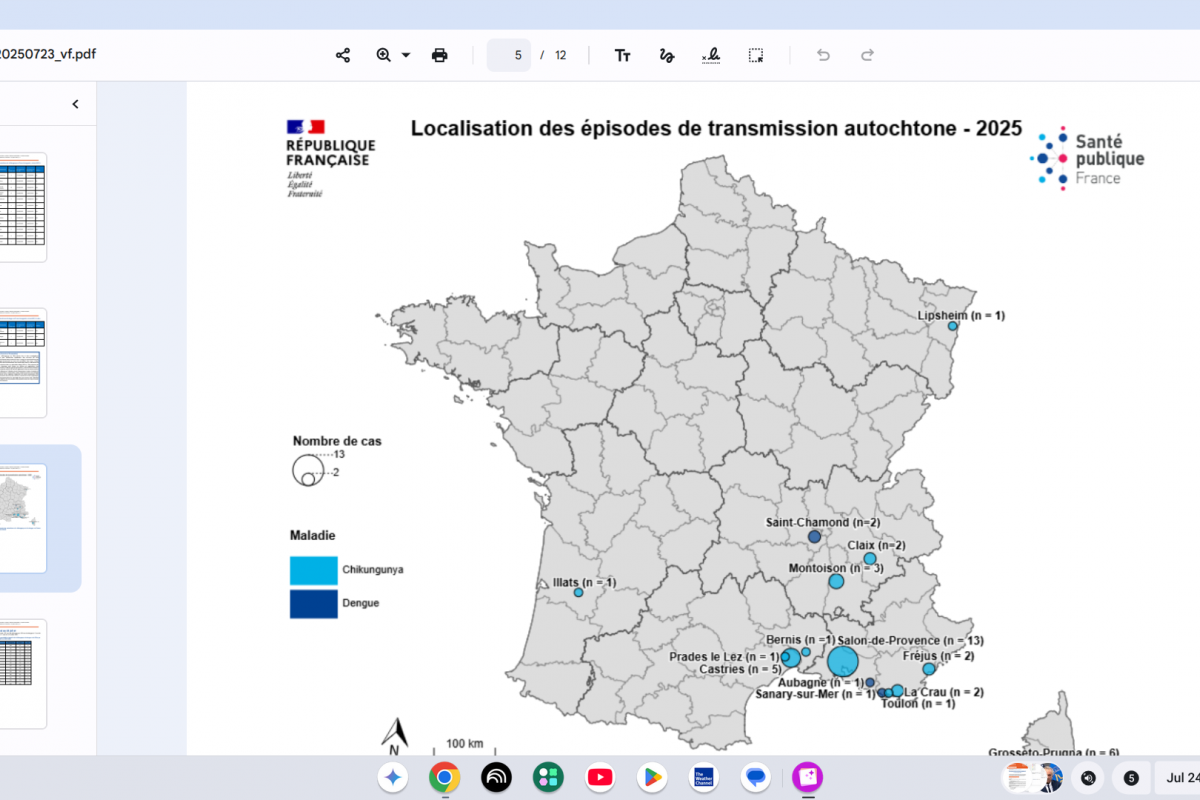The width and height of the screenshot is (1200, 800).
Task: Click the Chikungunya light blue legend swatch
Action: [x=313, y=570]
